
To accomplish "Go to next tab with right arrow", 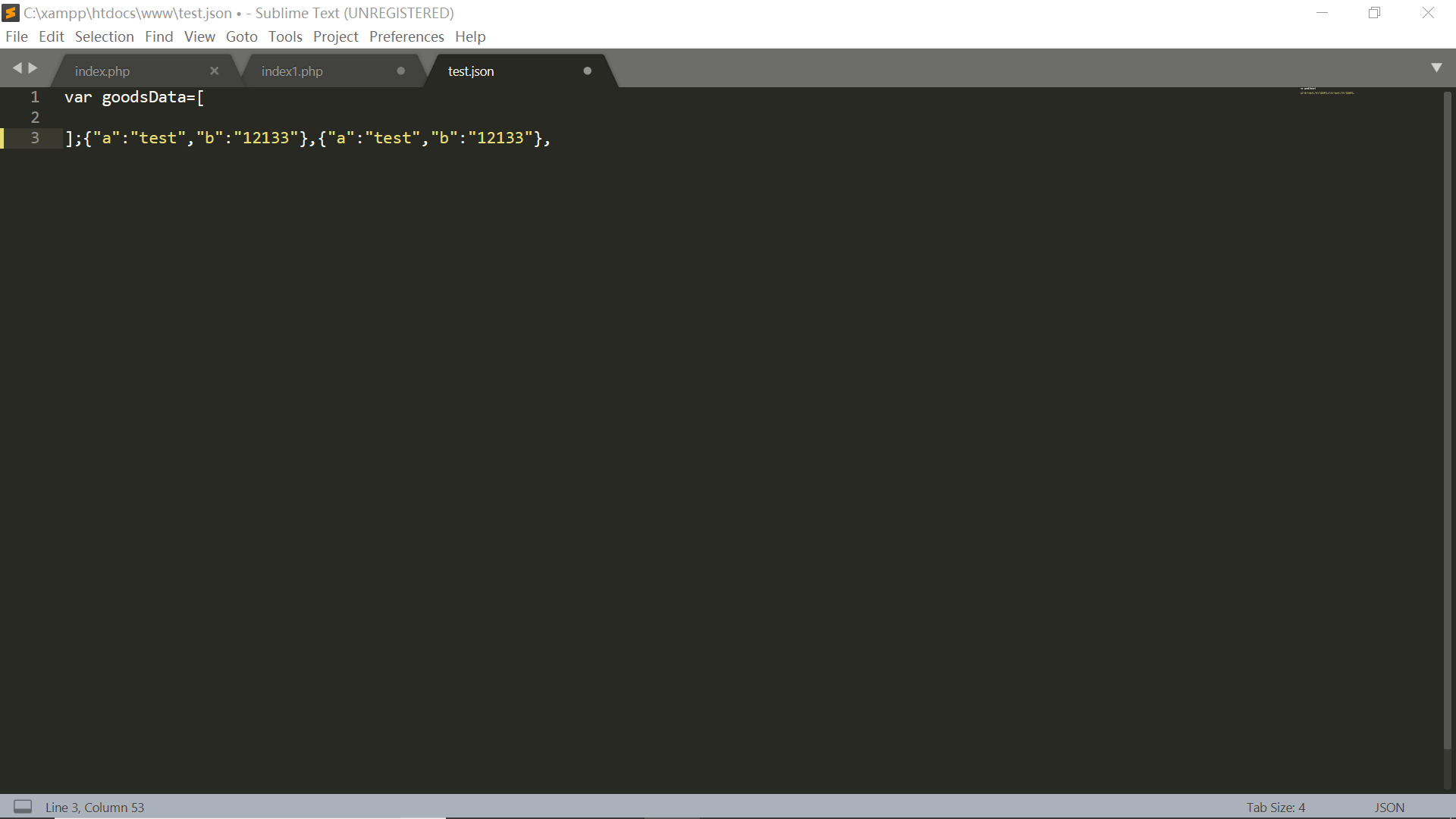I will coord(33,68).
